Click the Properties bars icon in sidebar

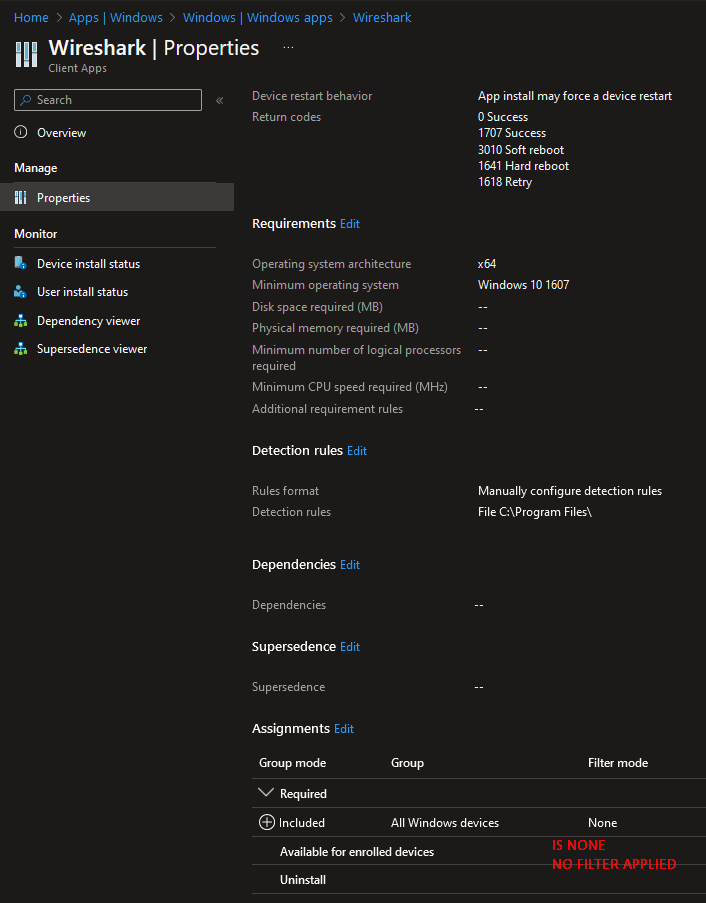point(21,198)
